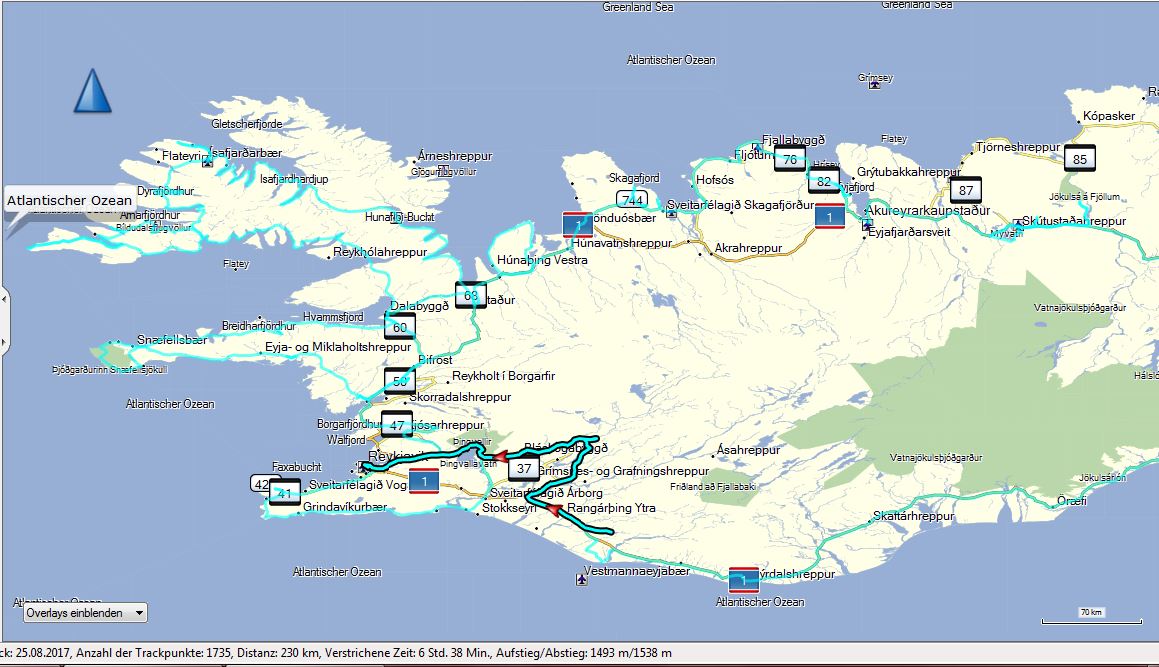
Task: Click the route 37 road shield
Action: tap(523, 468)
